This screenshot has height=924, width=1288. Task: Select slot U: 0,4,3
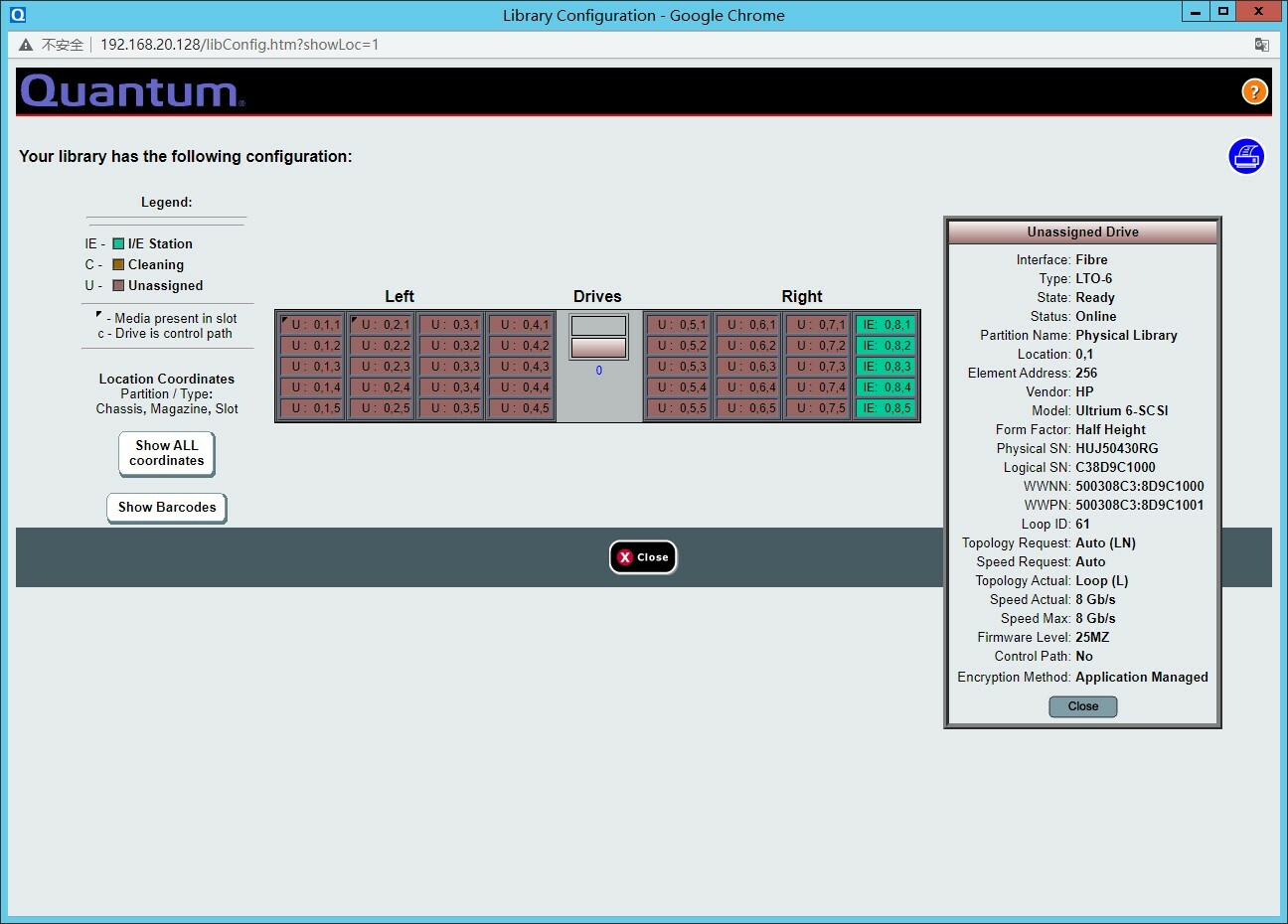click(x=520, y=367)
